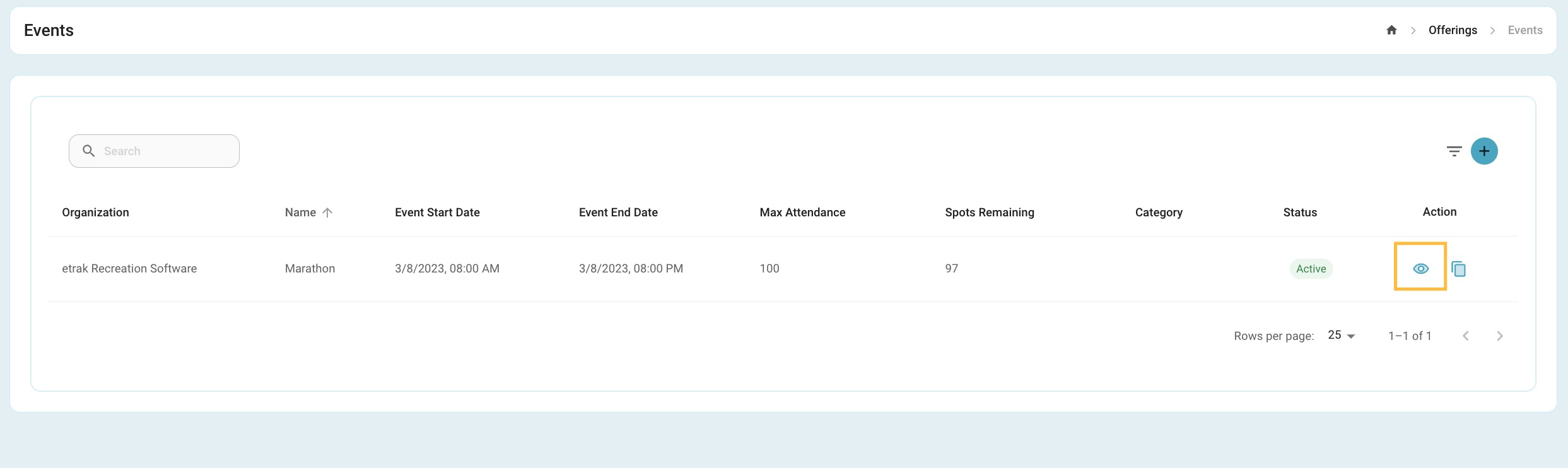Open the rows per page dropdown
Screen dimensions: 1568x468
tap(1342, 336)
